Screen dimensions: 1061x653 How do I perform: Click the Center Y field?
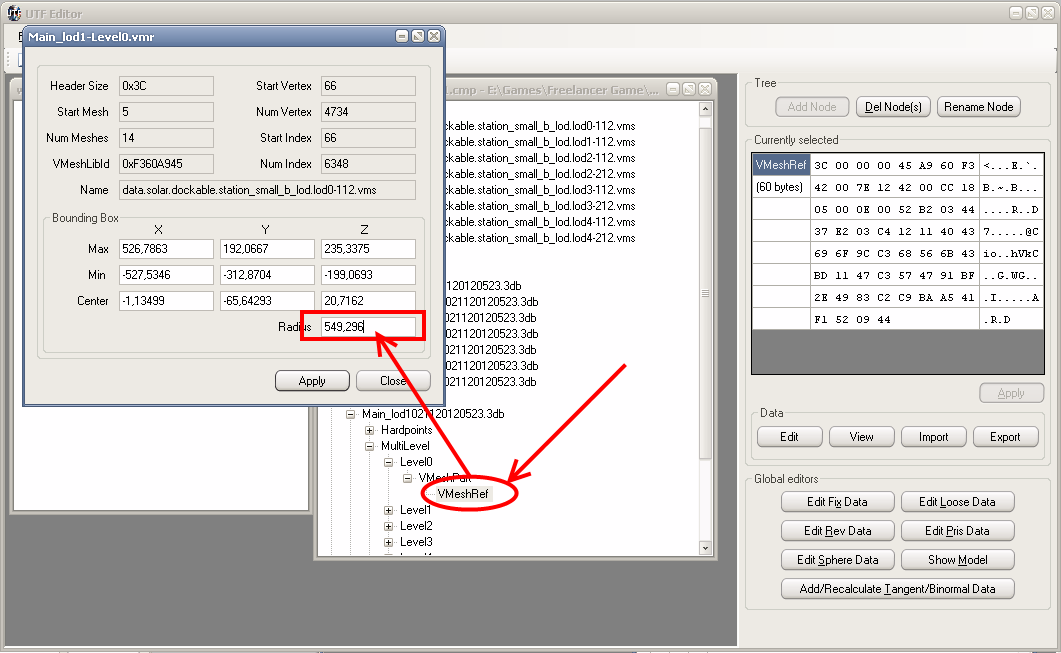[267, 300]
